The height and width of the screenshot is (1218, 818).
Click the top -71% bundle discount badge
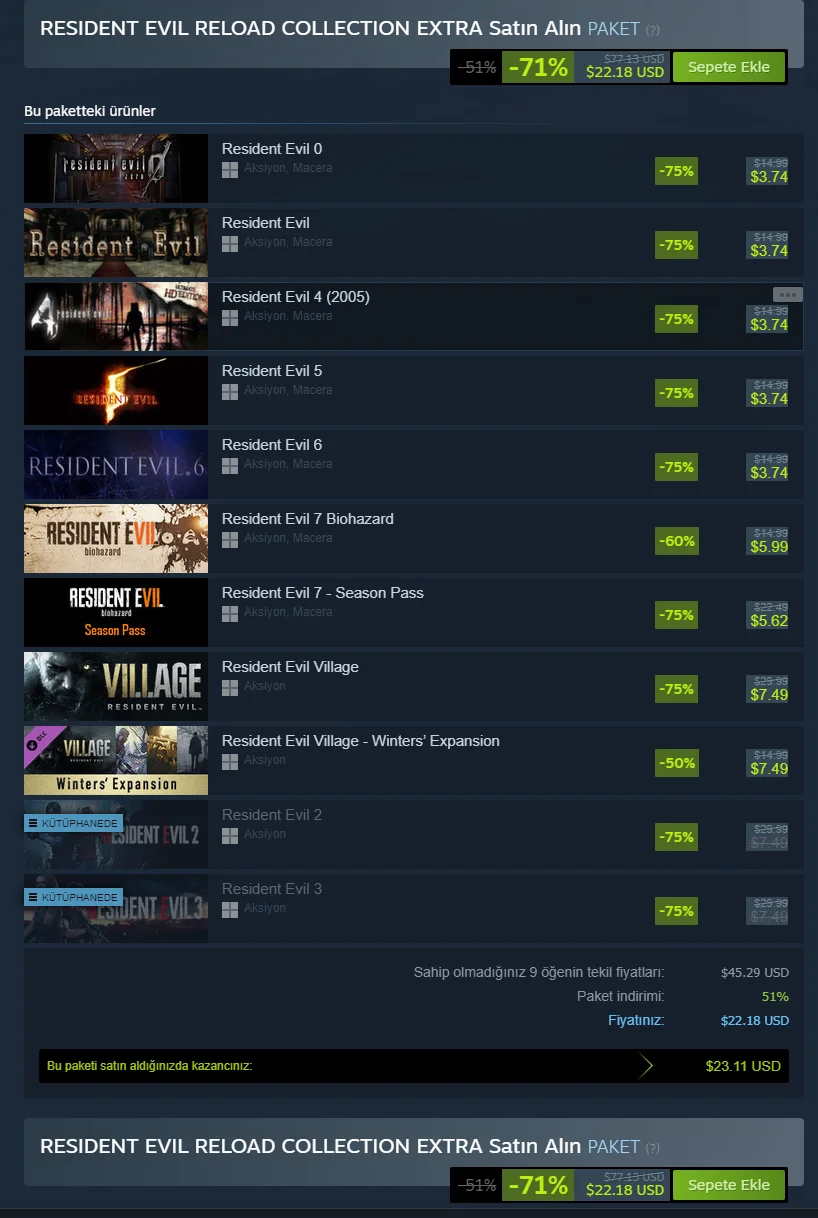538,67
